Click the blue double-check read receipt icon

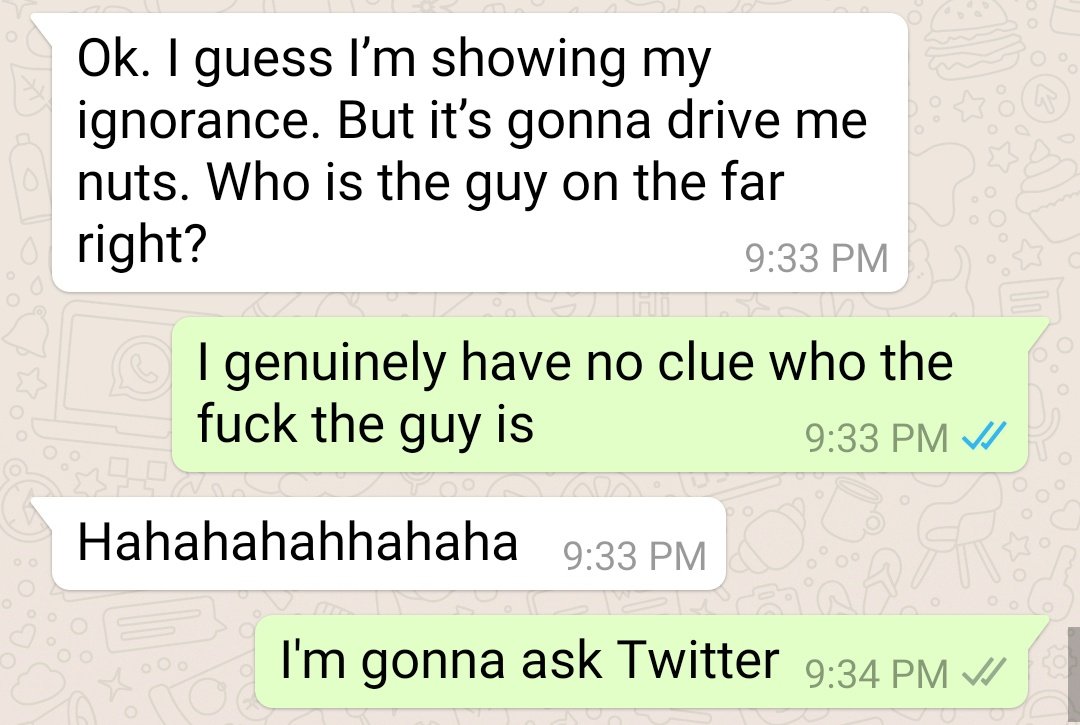[x=984, y=436]
